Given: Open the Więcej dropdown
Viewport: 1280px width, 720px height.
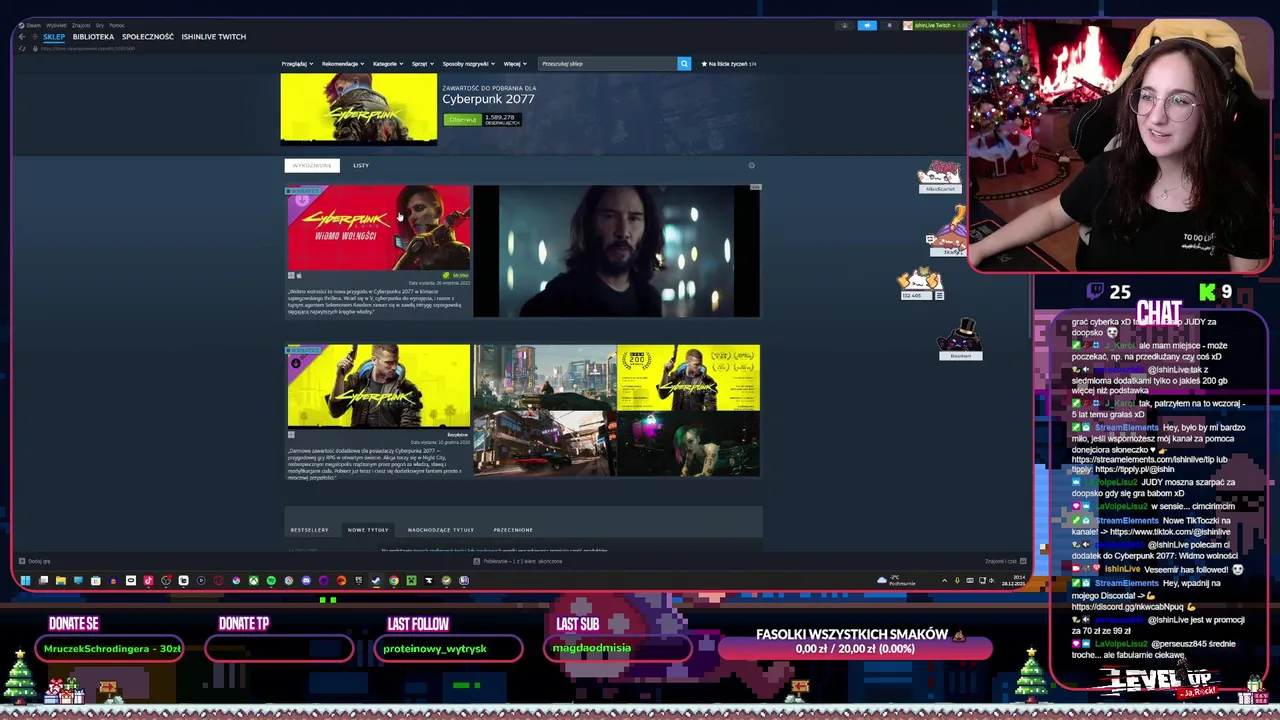Looking at the screenshot, I should [514, 64].
